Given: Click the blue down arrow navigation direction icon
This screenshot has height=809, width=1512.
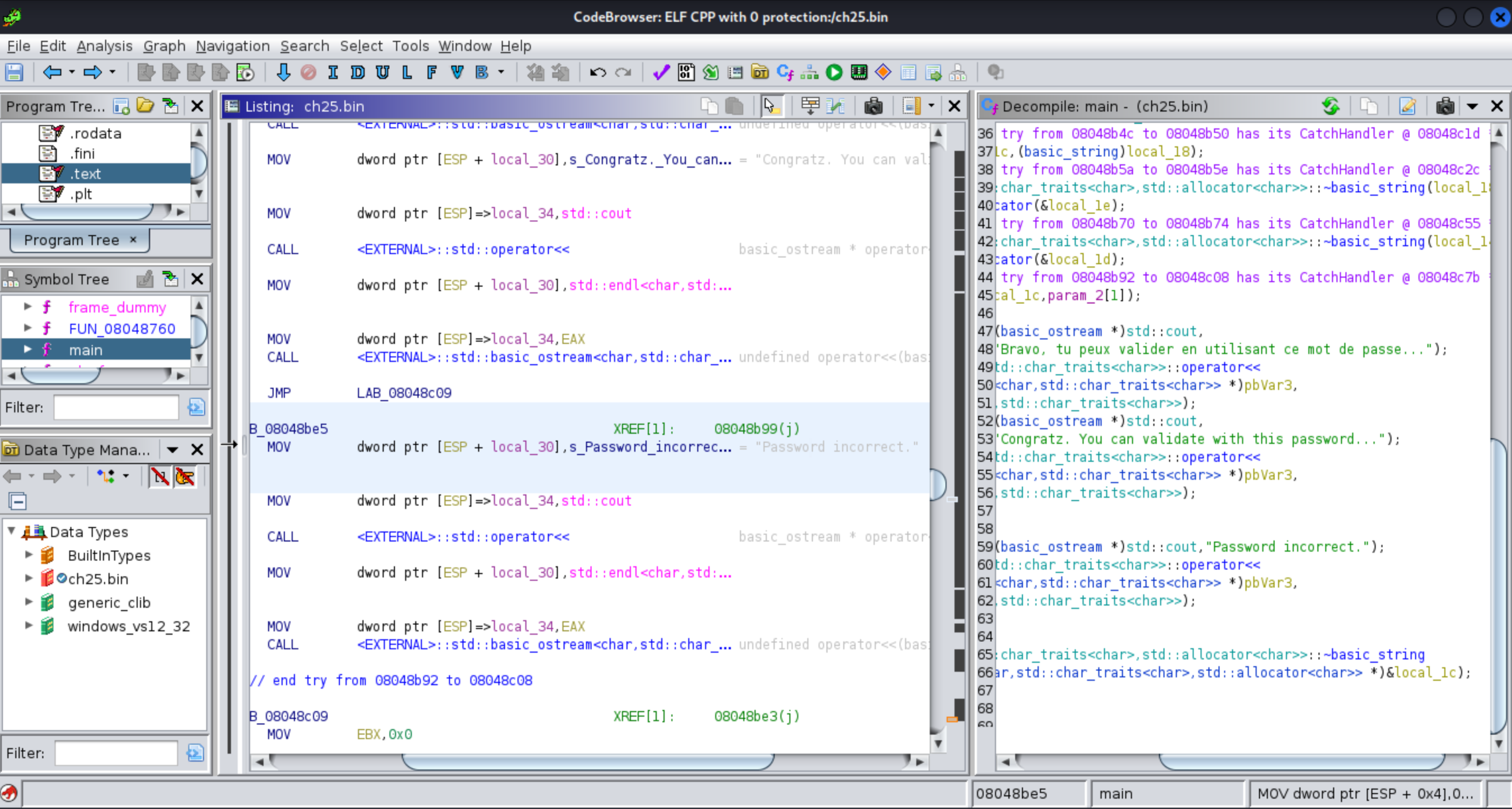Looking at the screenshot, I should (283, 72).
